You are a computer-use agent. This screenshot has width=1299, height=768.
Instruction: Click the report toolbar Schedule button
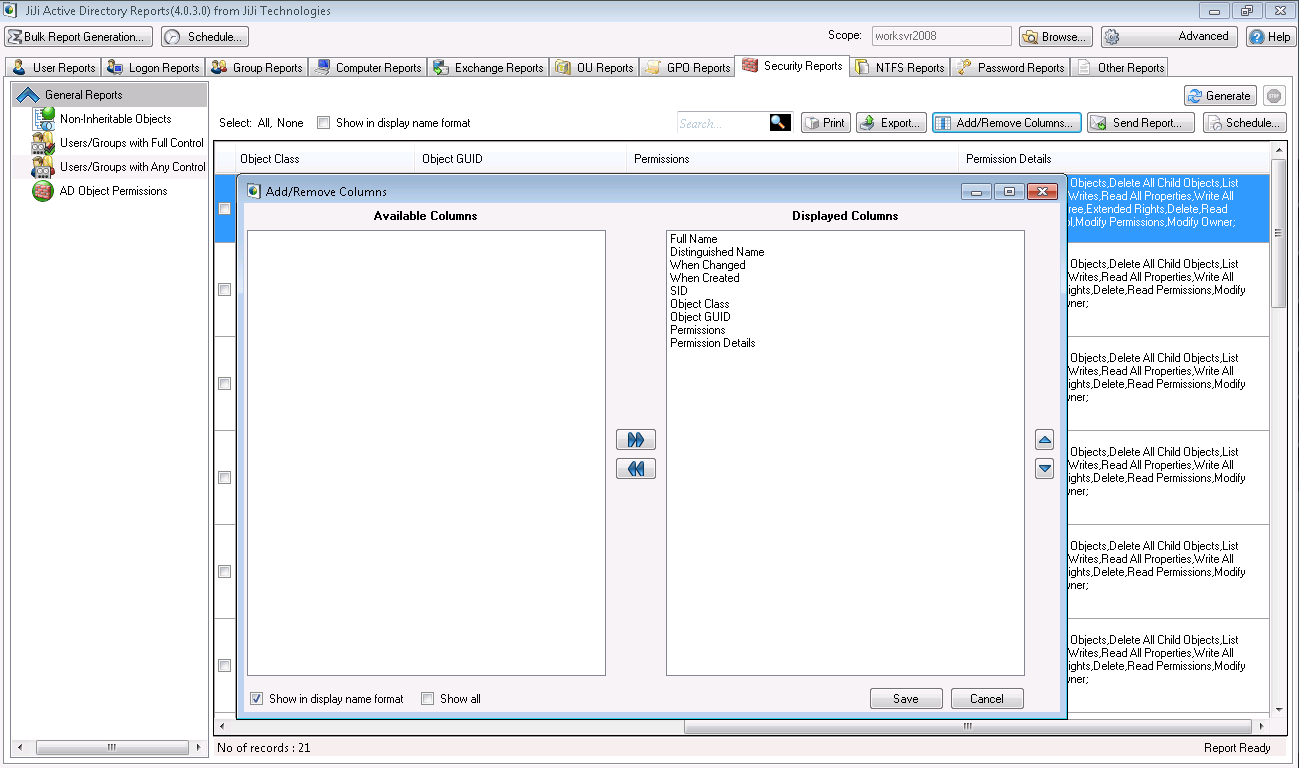(x=1243, y=123)
